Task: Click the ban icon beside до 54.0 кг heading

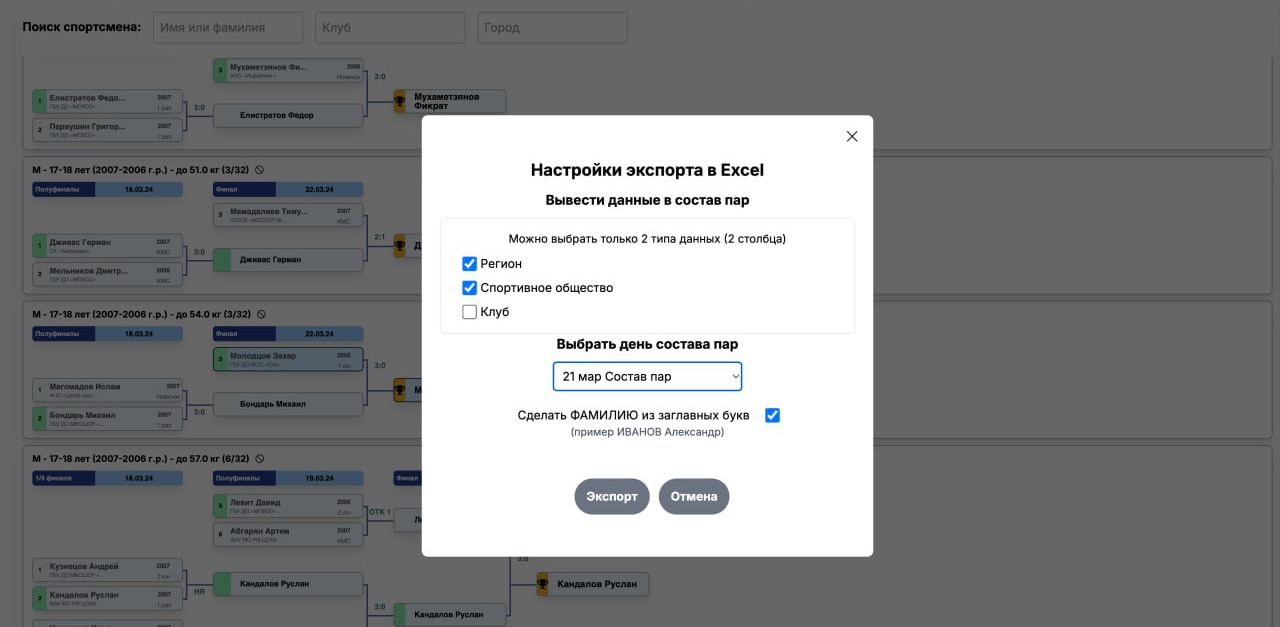Action: pos(260,314)
